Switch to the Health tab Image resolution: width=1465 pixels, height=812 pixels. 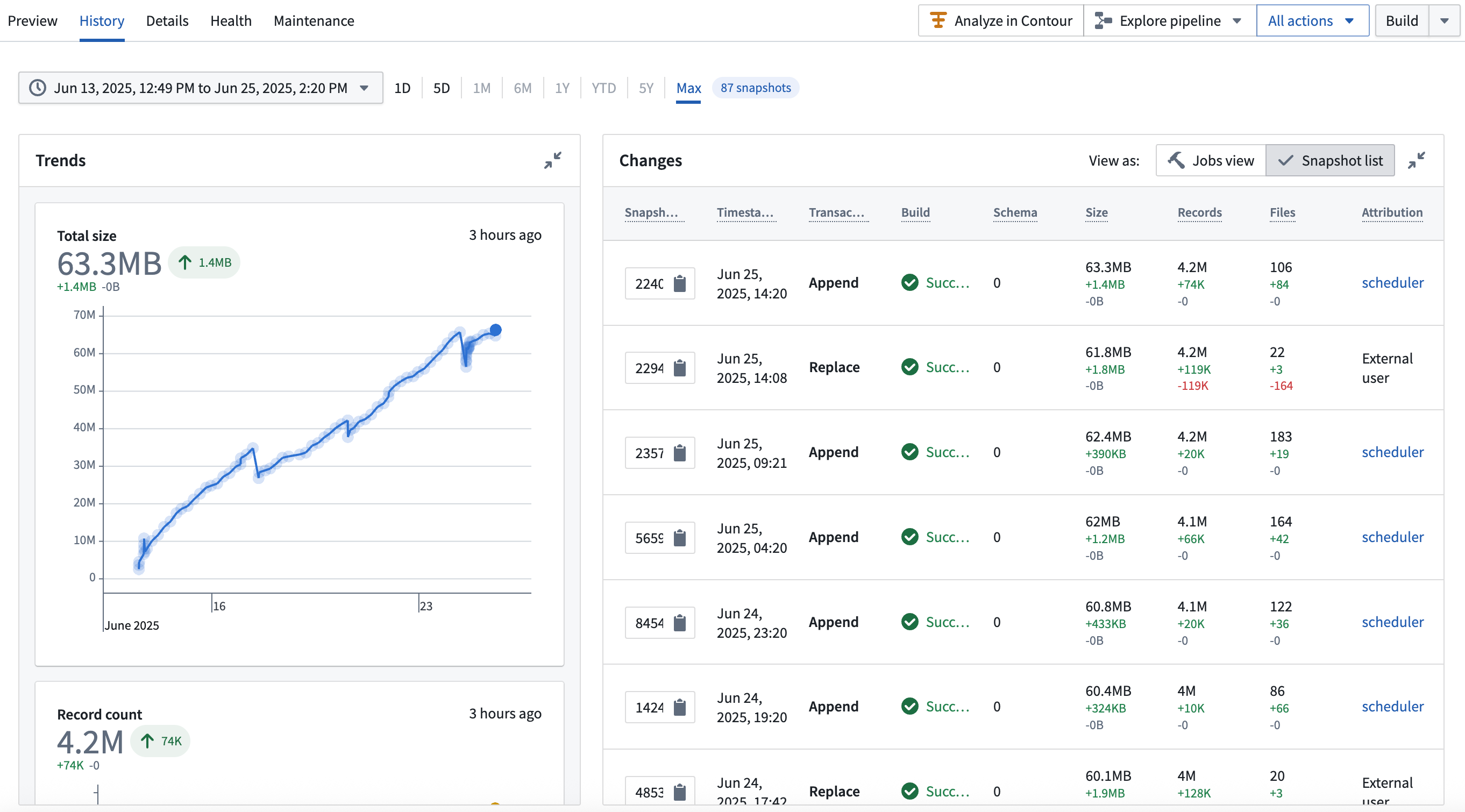[230, 21]
